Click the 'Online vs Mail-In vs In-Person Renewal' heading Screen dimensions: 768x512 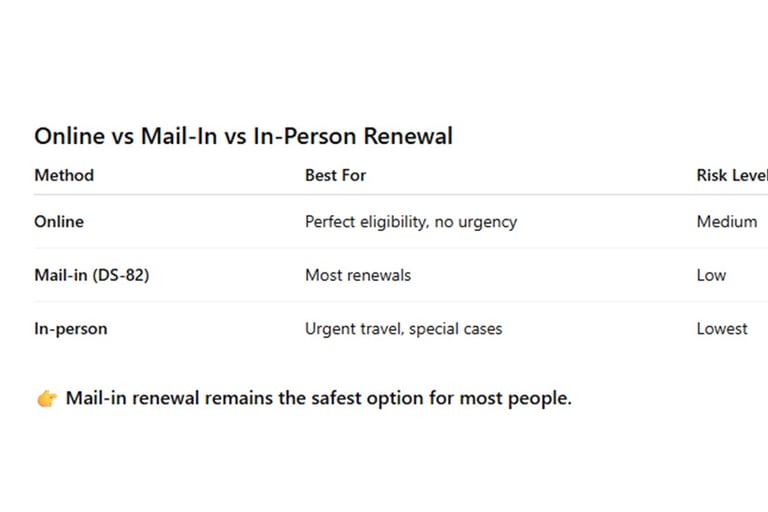243,136
